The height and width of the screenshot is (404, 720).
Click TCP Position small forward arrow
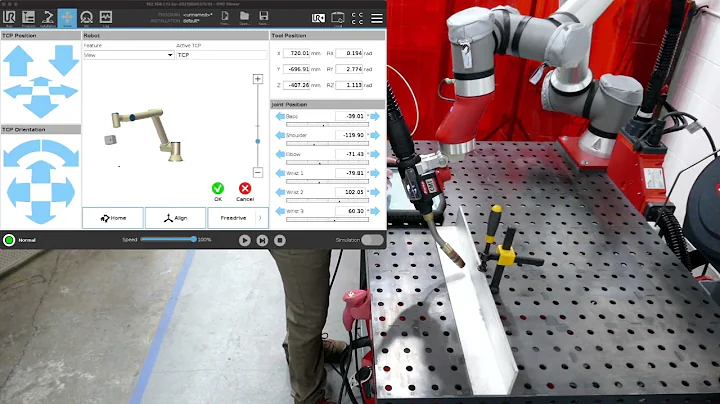coord(41,81)
